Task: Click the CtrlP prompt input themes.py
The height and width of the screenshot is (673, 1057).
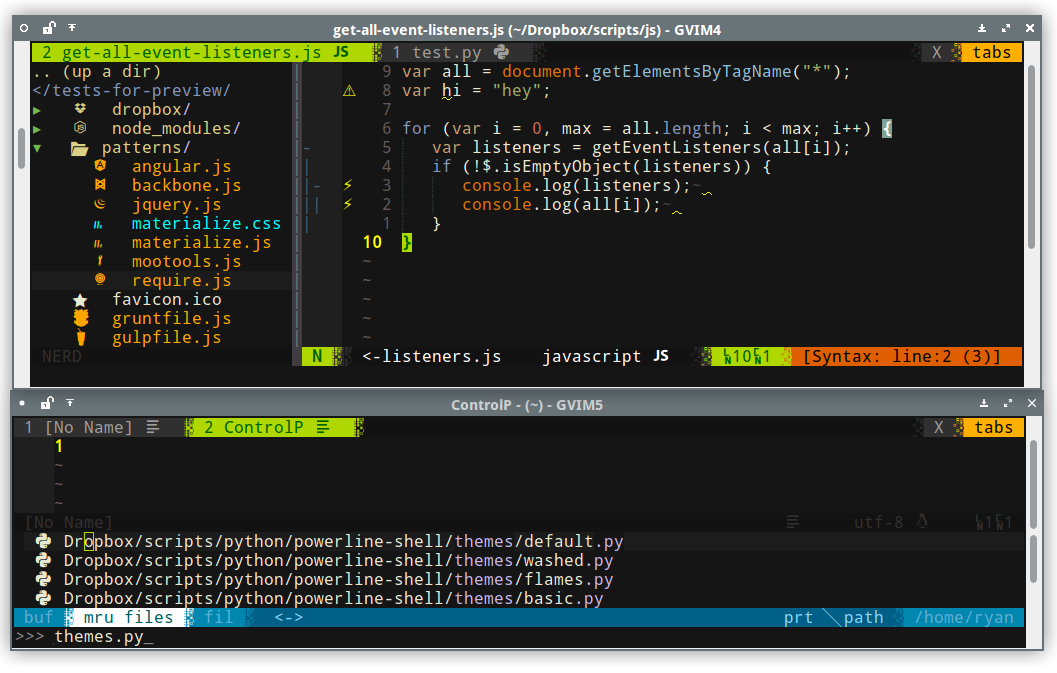Action: click(x=98, y=637)
